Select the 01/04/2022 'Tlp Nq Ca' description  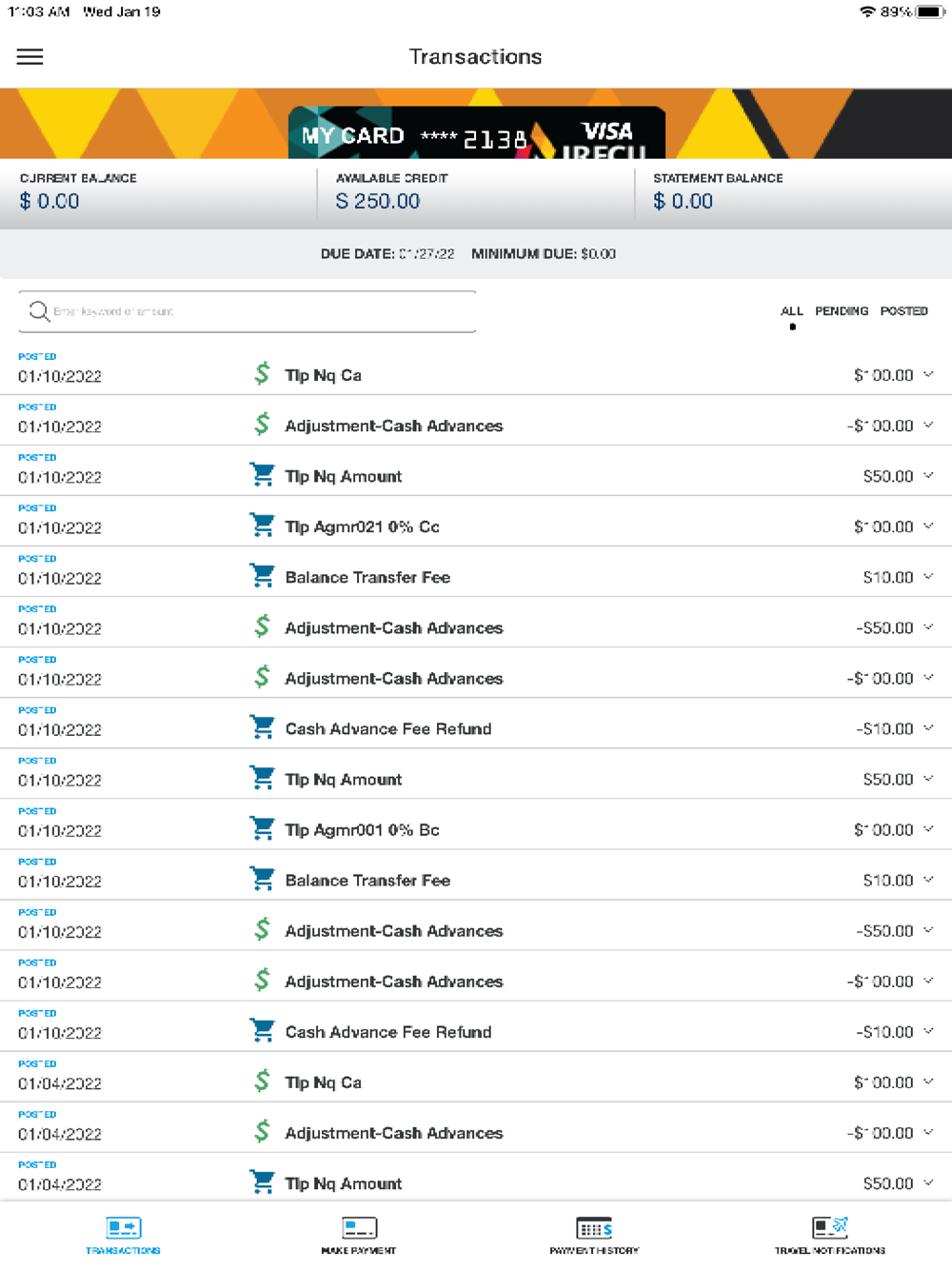[323, 1082]
